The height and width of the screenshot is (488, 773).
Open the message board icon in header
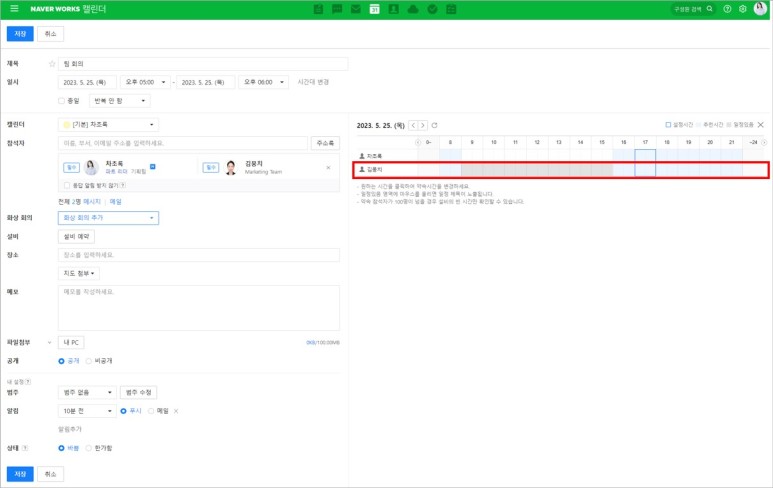point(337,9)
